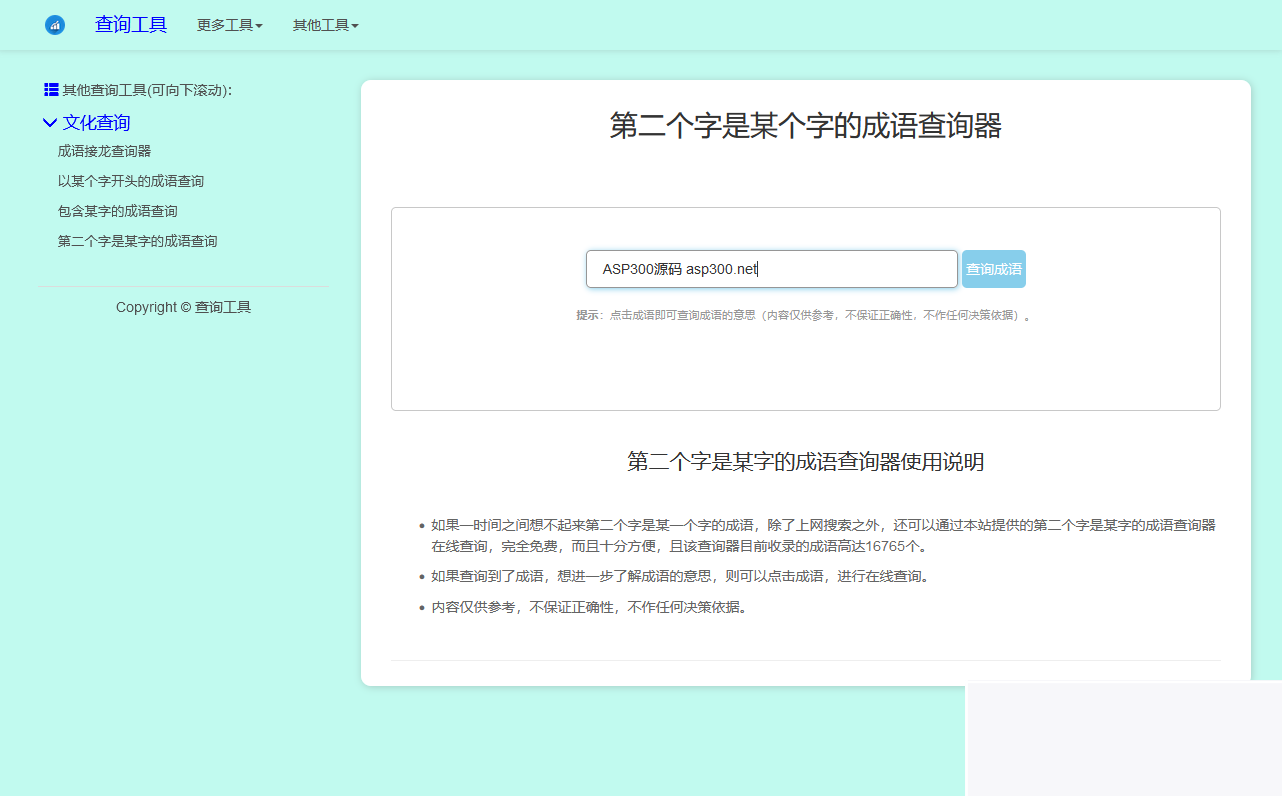Click the list icon beside 其他查询工具
The width and height of the screenshot is (1282, 796).
(50, 89)
